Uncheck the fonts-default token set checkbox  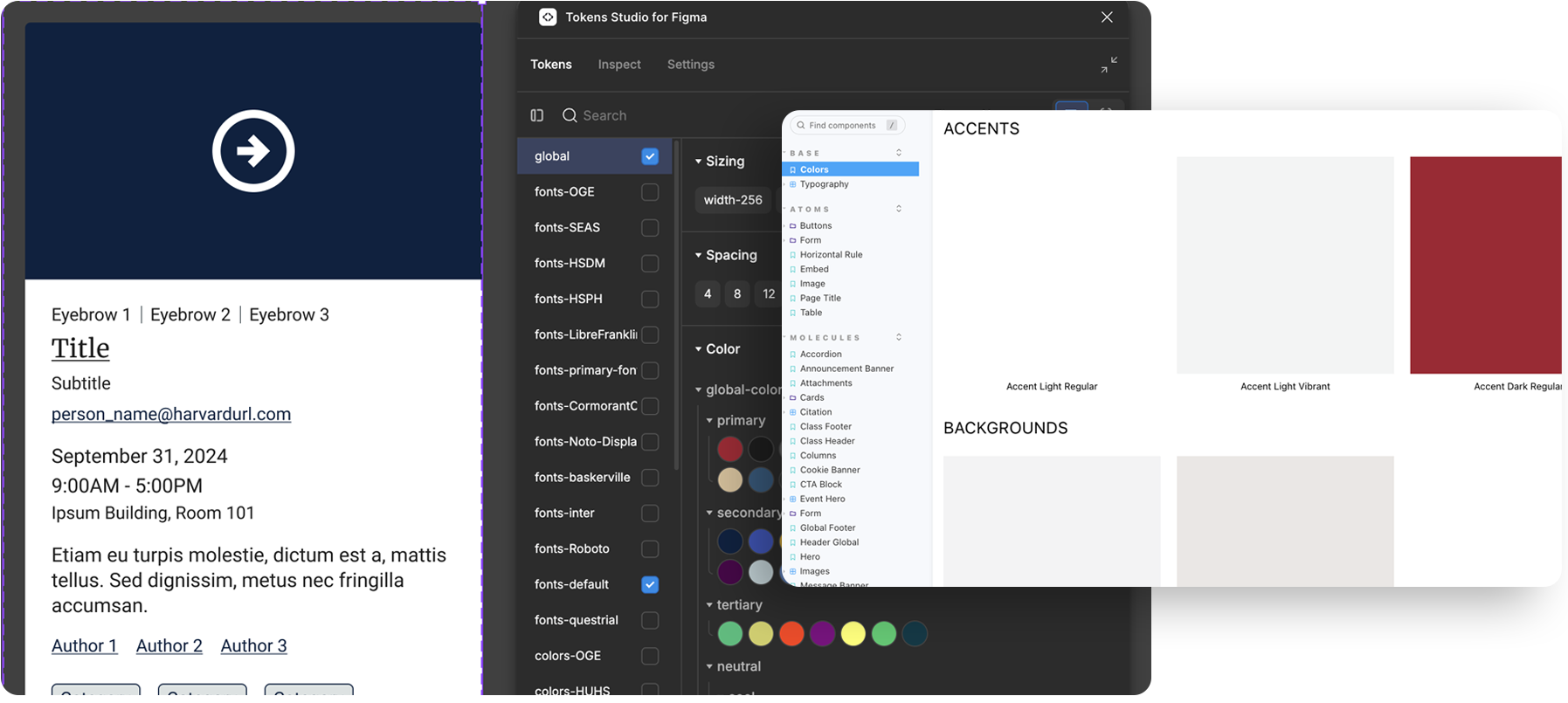(650, 585)
